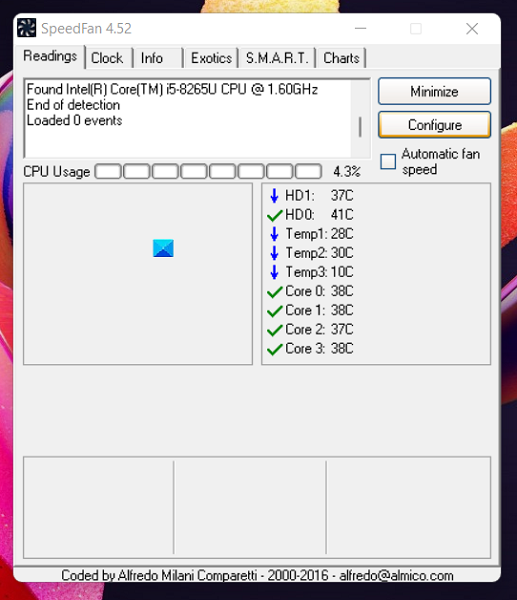Click the blue logo in the left panel
The image size is (517, 600).
(x=163, y=248)
